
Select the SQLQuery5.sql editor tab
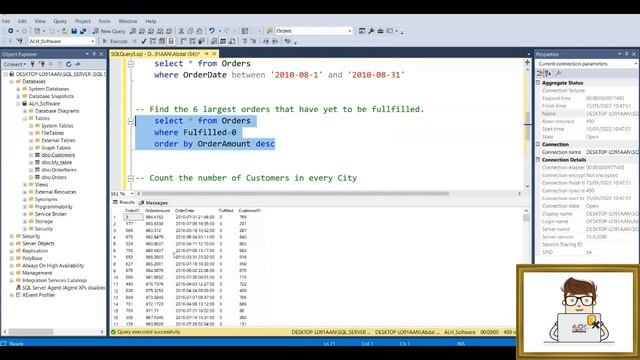(155, 54)
